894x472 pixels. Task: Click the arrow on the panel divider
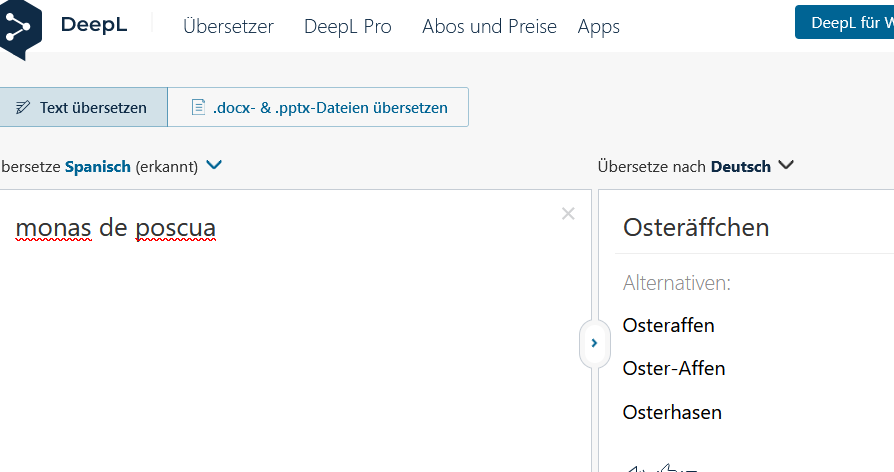click(594, 343)
